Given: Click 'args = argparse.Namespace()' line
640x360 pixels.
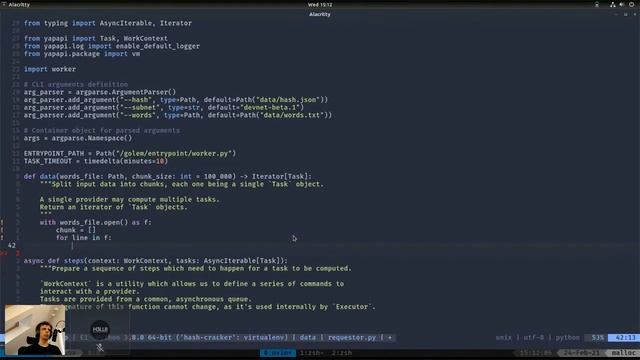Looking at the screenshot, I should 78,138.
